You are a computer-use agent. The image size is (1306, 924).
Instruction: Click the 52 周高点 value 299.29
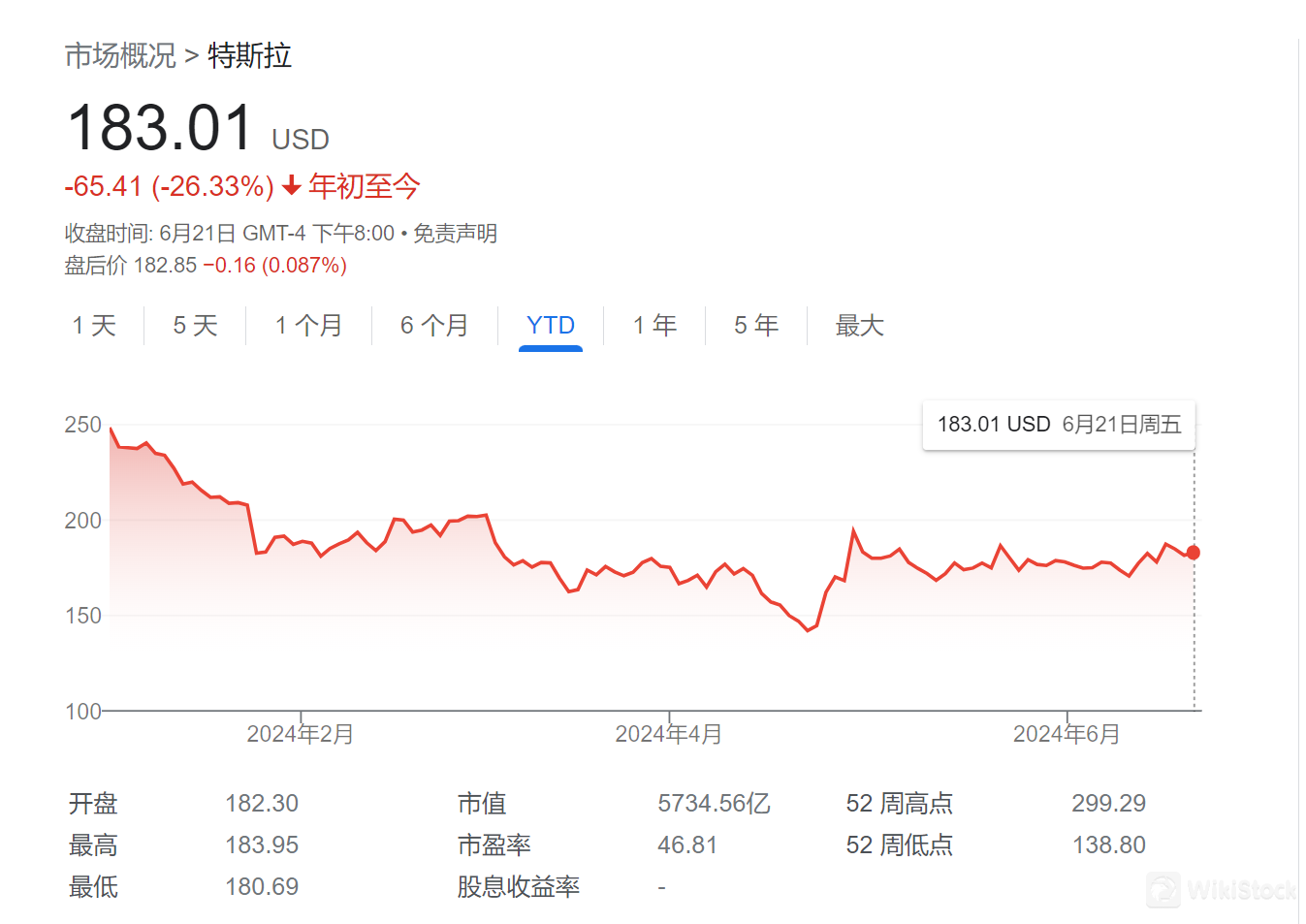coord(1108,804)
